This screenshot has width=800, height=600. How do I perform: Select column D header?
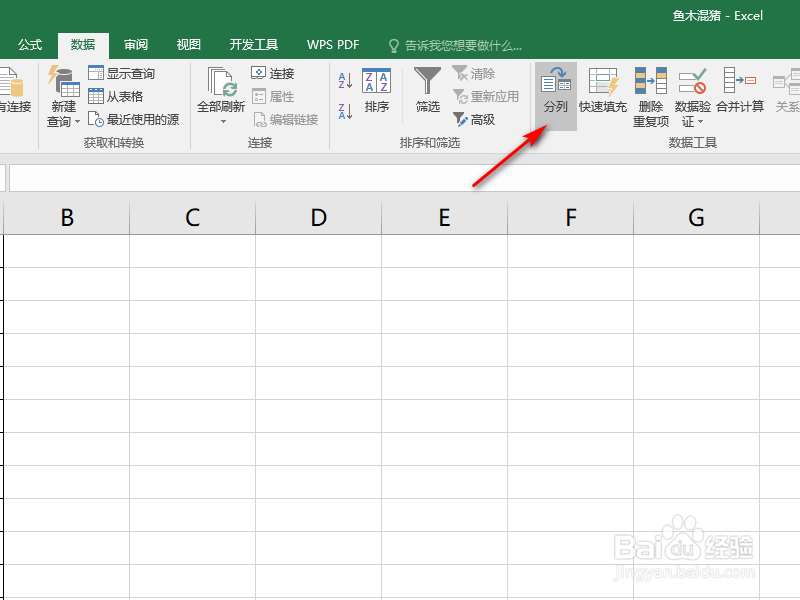point(318,218)
